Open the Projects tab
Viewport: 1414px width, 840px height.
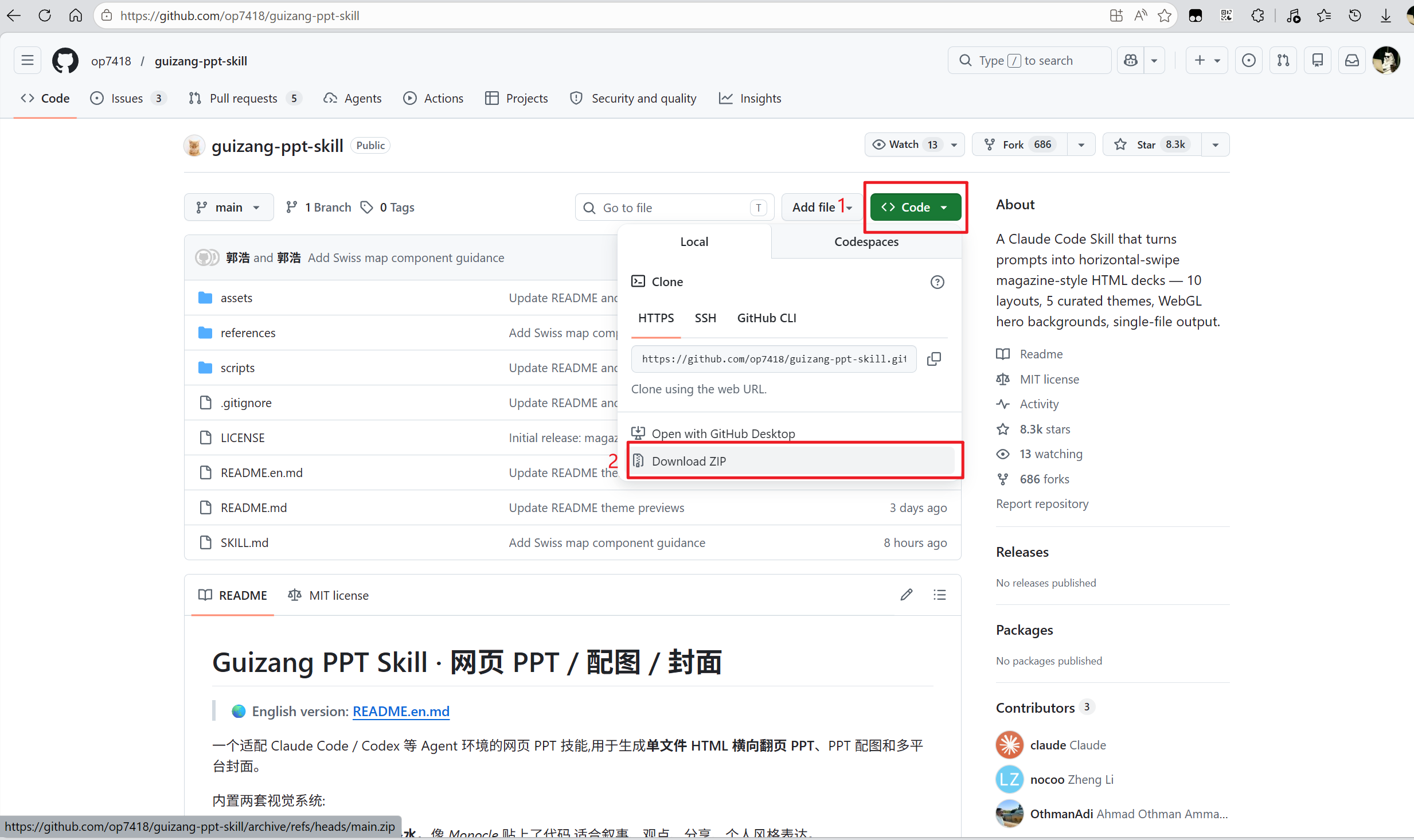tap(517, 98)
